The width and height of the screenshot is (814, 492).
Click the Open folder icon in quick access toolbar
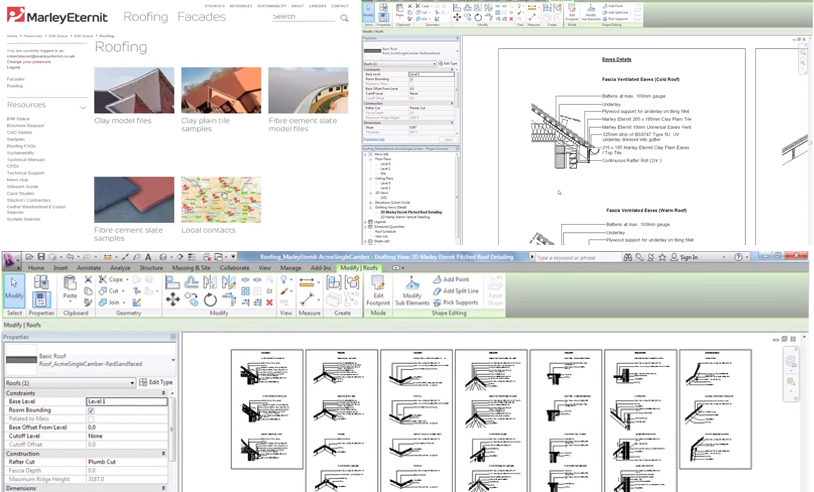(29, 257)
